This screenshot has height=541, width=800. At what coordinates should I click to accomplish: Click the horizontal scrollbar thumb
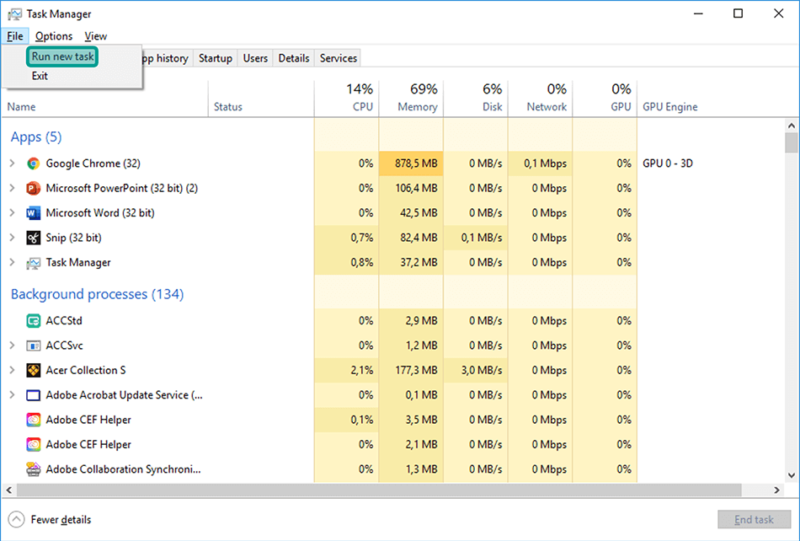(379, 490)
